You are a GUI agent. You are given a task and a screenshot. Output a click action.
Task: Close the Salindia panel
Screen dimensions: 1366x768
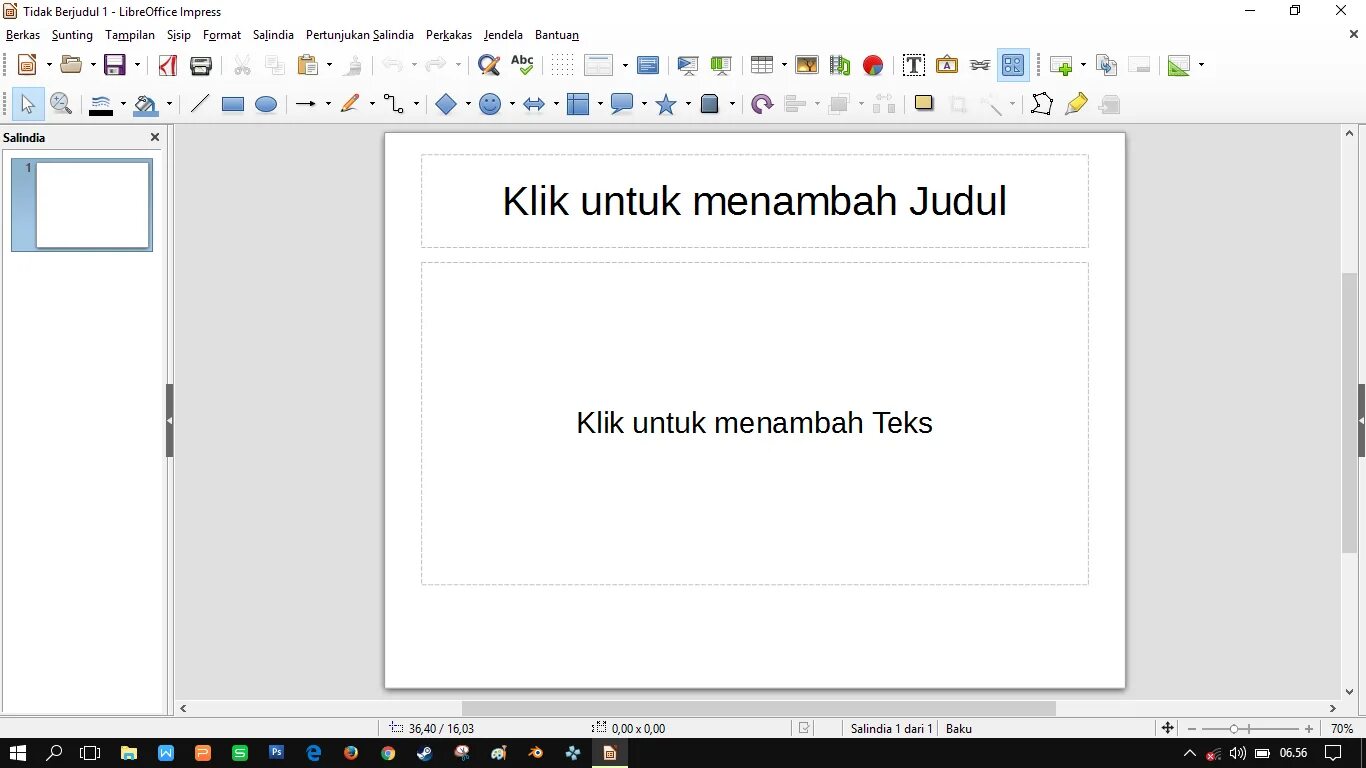(x=155, y=137)
